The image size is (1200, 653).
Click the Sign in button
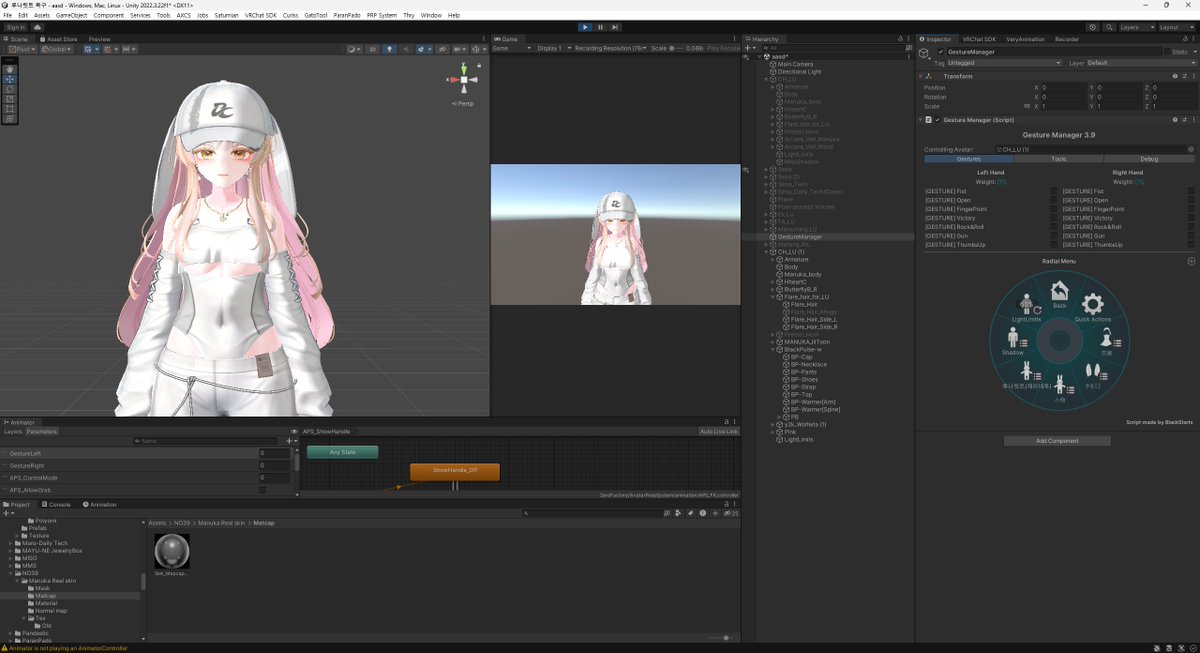click(16, 27)
